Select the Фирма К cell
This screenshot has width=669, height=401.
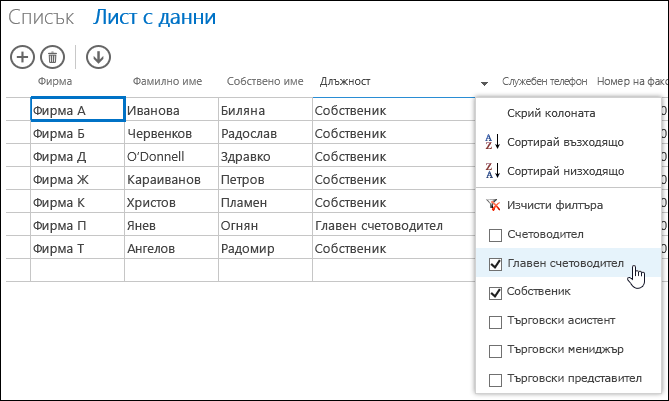[78, 202]
